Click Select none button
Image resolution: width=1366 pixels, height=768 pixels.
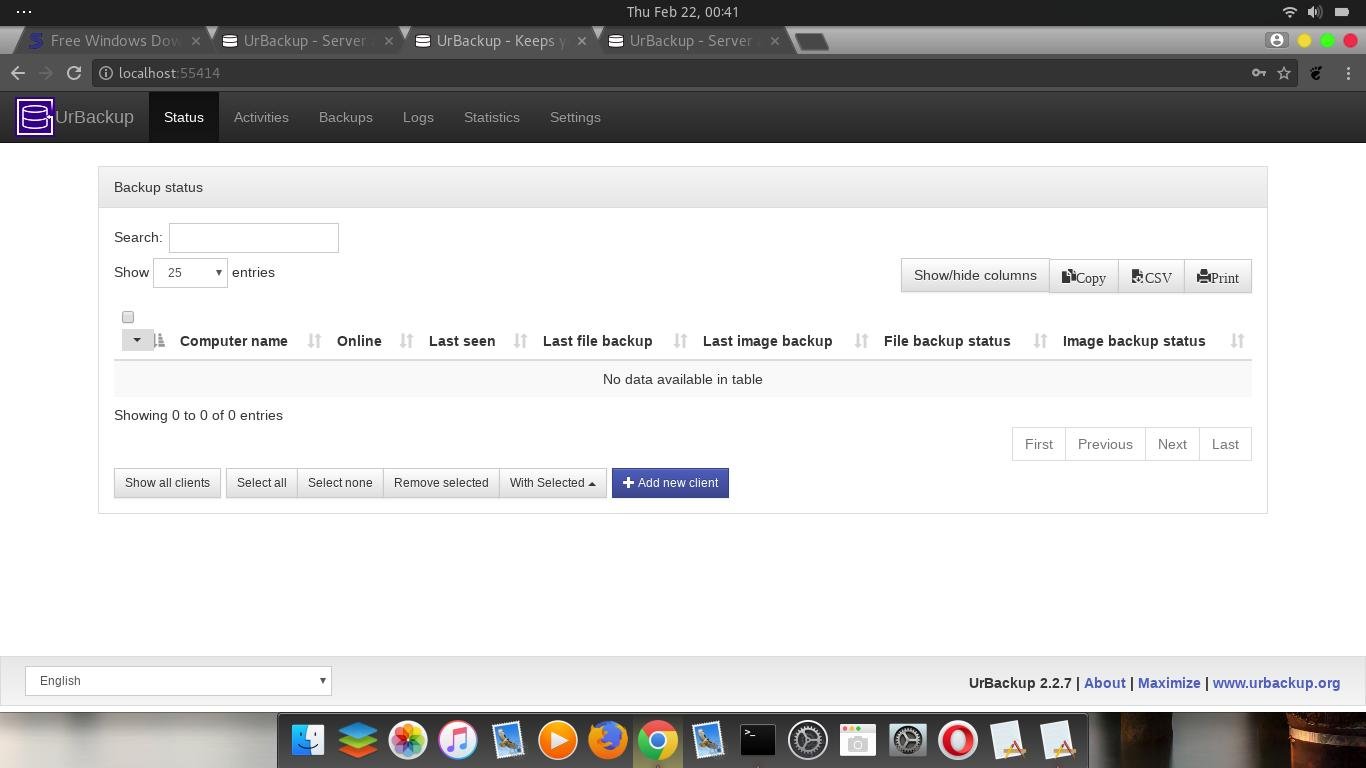click(340, 483)
